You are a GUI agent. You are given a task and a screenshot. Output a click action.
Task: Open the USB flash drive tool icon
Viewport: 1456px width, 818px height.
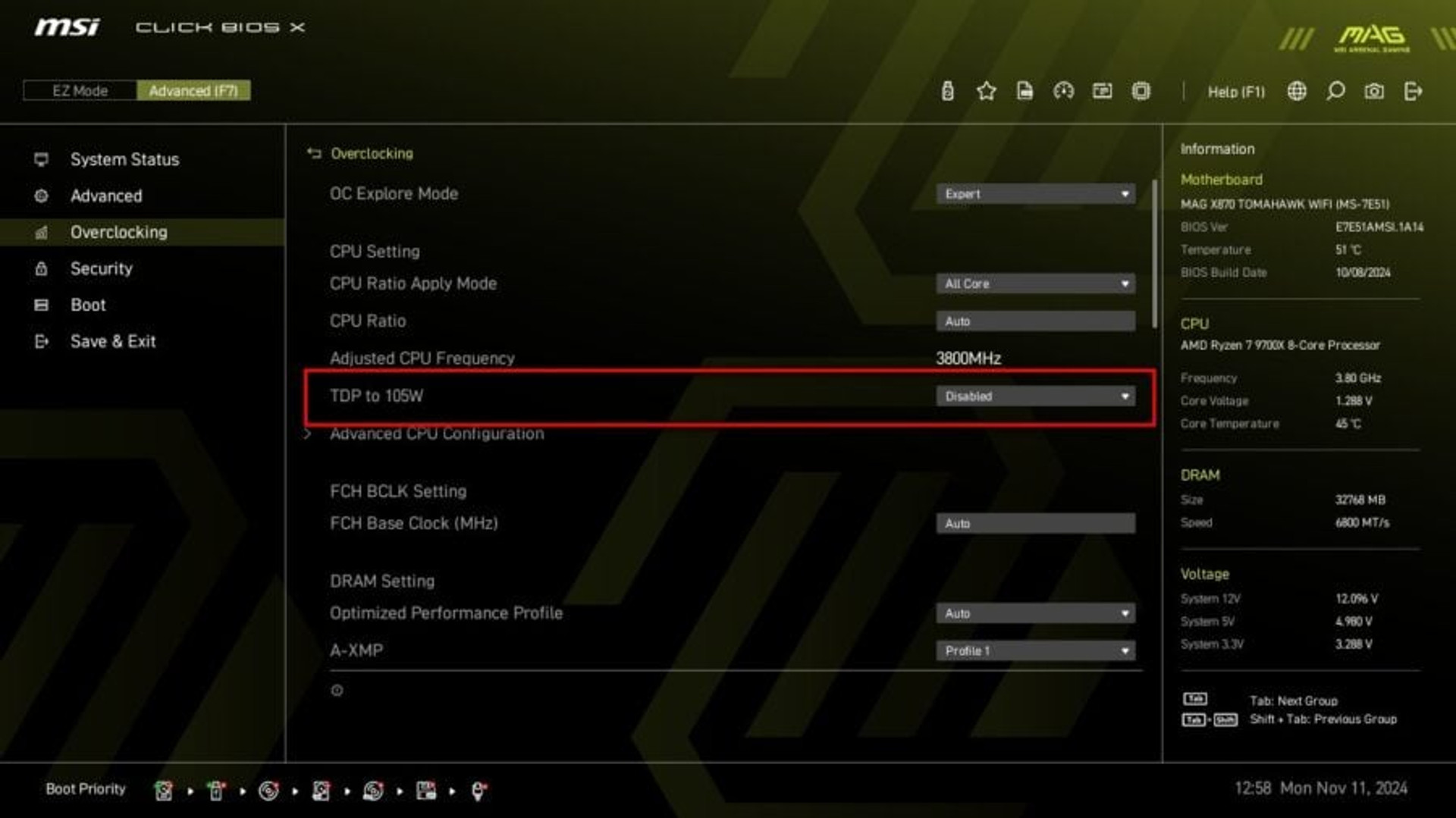[947, 92]
